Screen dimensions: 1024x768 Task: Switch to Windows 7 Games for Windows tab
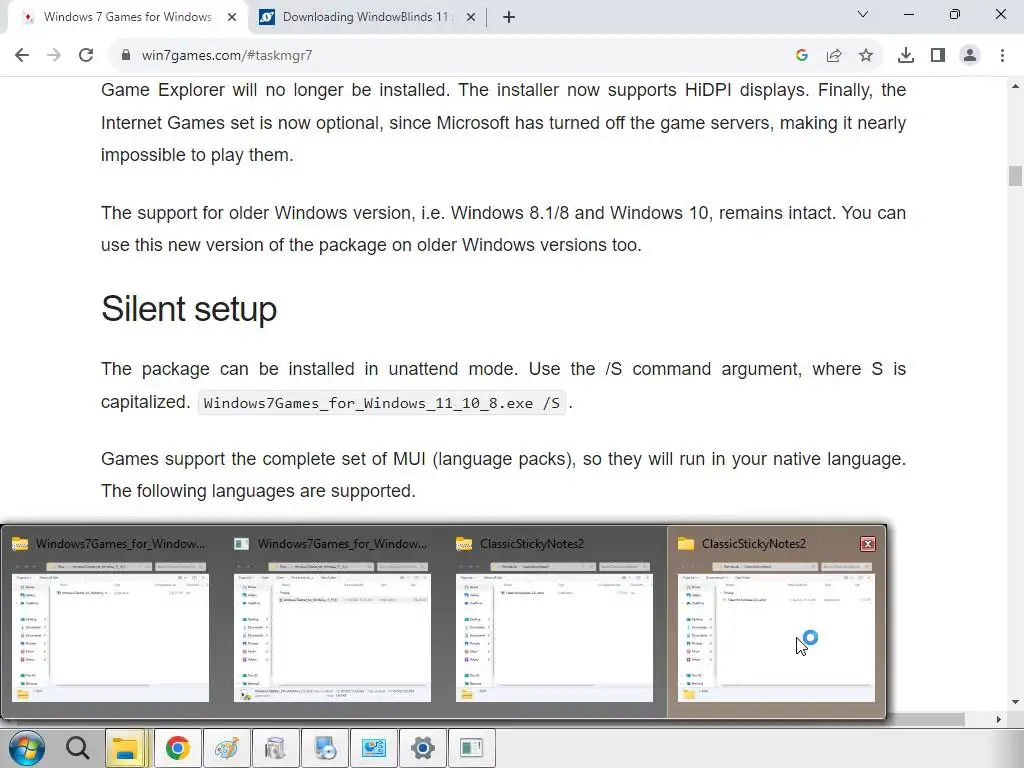[x=127, y=17]
